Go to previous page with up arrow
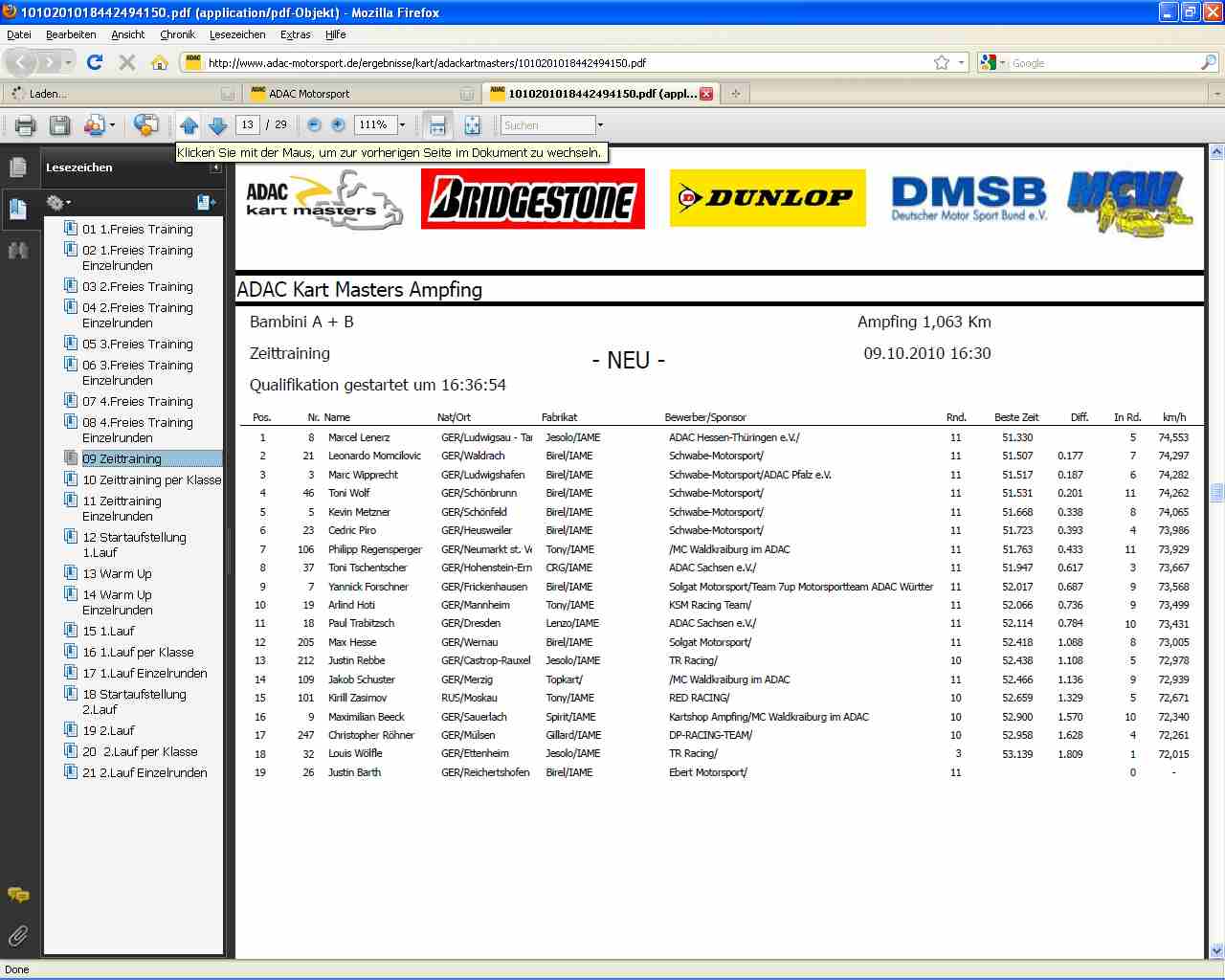This screenshot has height=980, width=1225. (189, 125)
